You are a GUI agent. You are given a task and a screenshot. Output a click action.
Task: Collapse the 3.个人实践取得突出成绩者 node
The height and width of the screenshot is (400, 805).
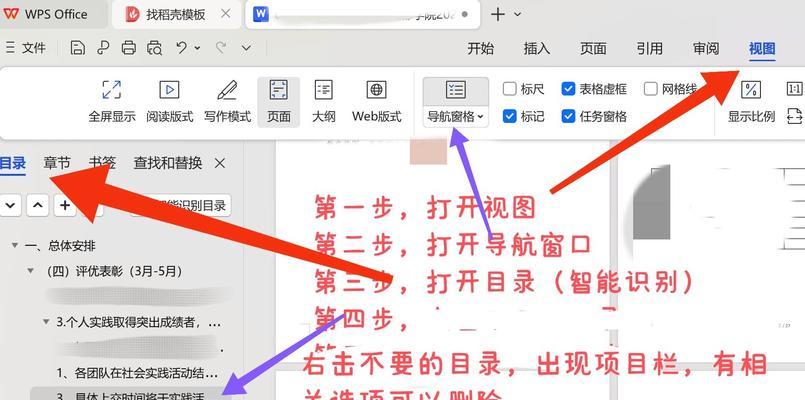[x=46, y=322]
